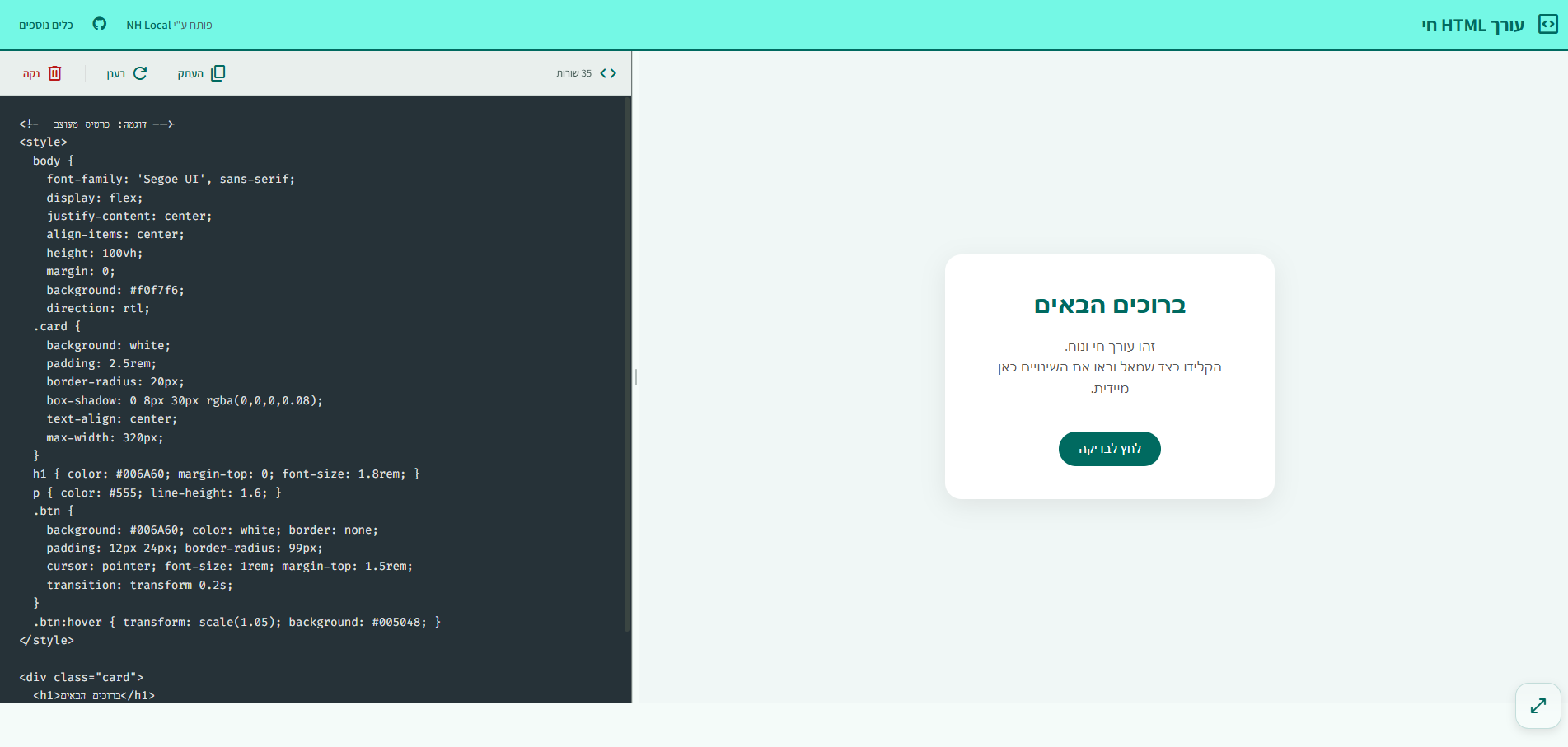This screenshot has width=1568, height=747.
Task: Open the GitHub icon link in header
Action: [100, 24]
